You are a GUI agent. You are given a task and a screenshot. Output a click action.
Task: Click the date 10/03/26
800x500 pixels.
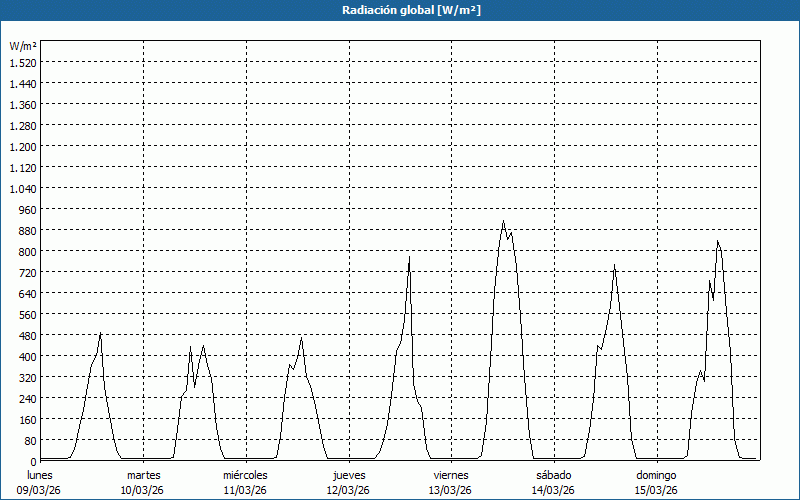pos(142,490)
